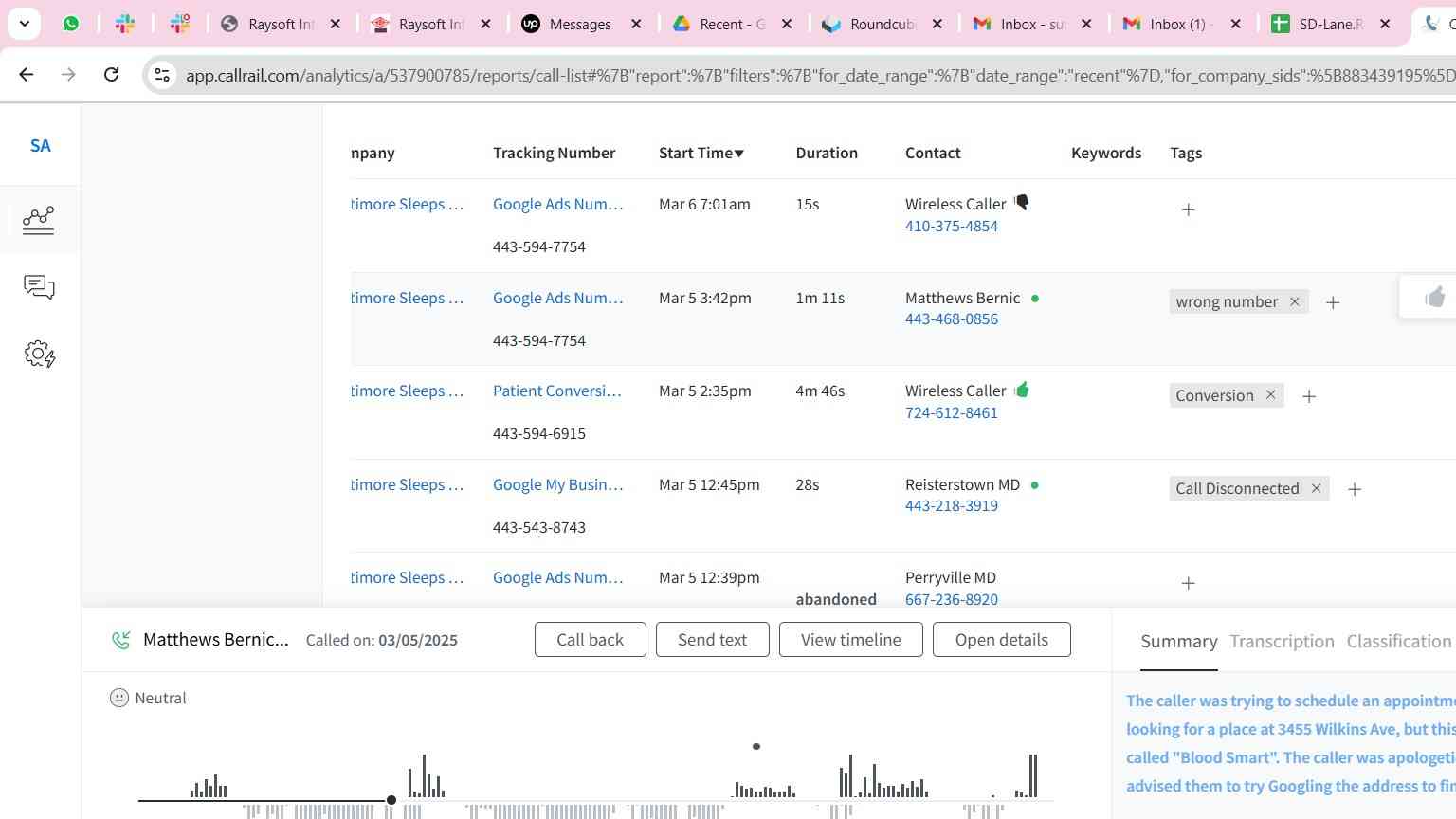Screen dimensions: 1456x819
Task: Click the thumbs-up icon at row's right edge
Action: [x=1434, y=298]
